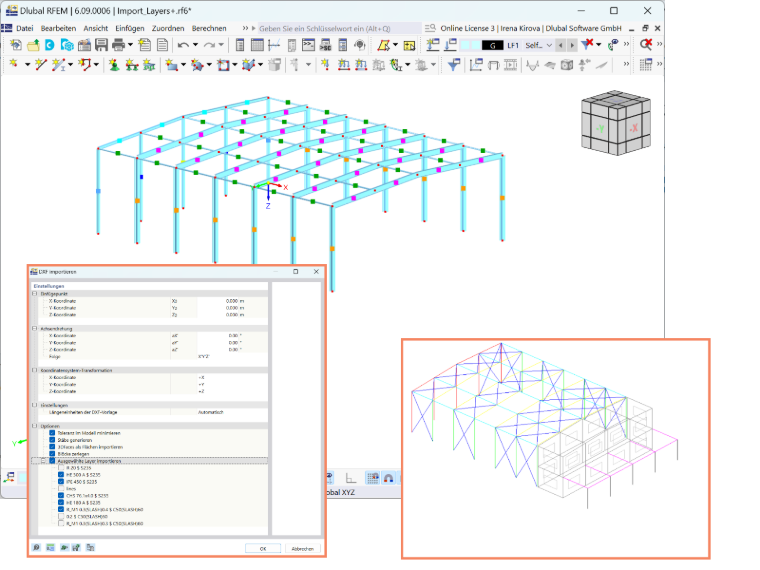
Task: Click the yellow and pink surface icon
Action: point(383,45)
